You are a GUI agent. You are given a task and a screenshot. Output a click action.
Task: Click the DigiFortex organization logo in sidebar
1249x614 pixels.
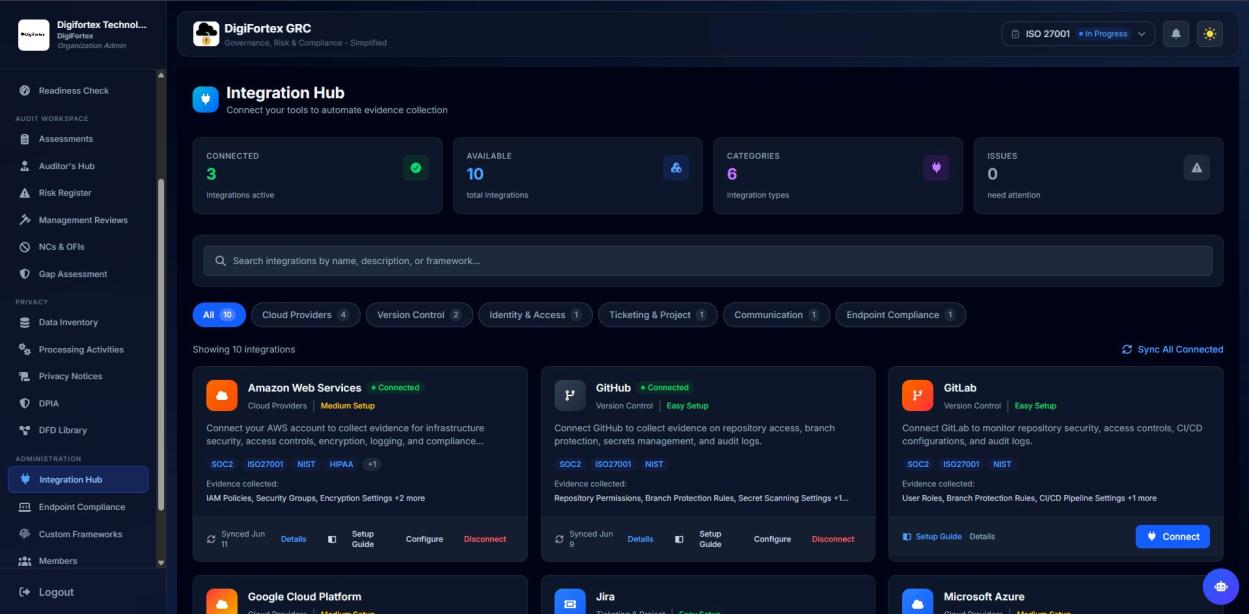(x=33, y=35)
